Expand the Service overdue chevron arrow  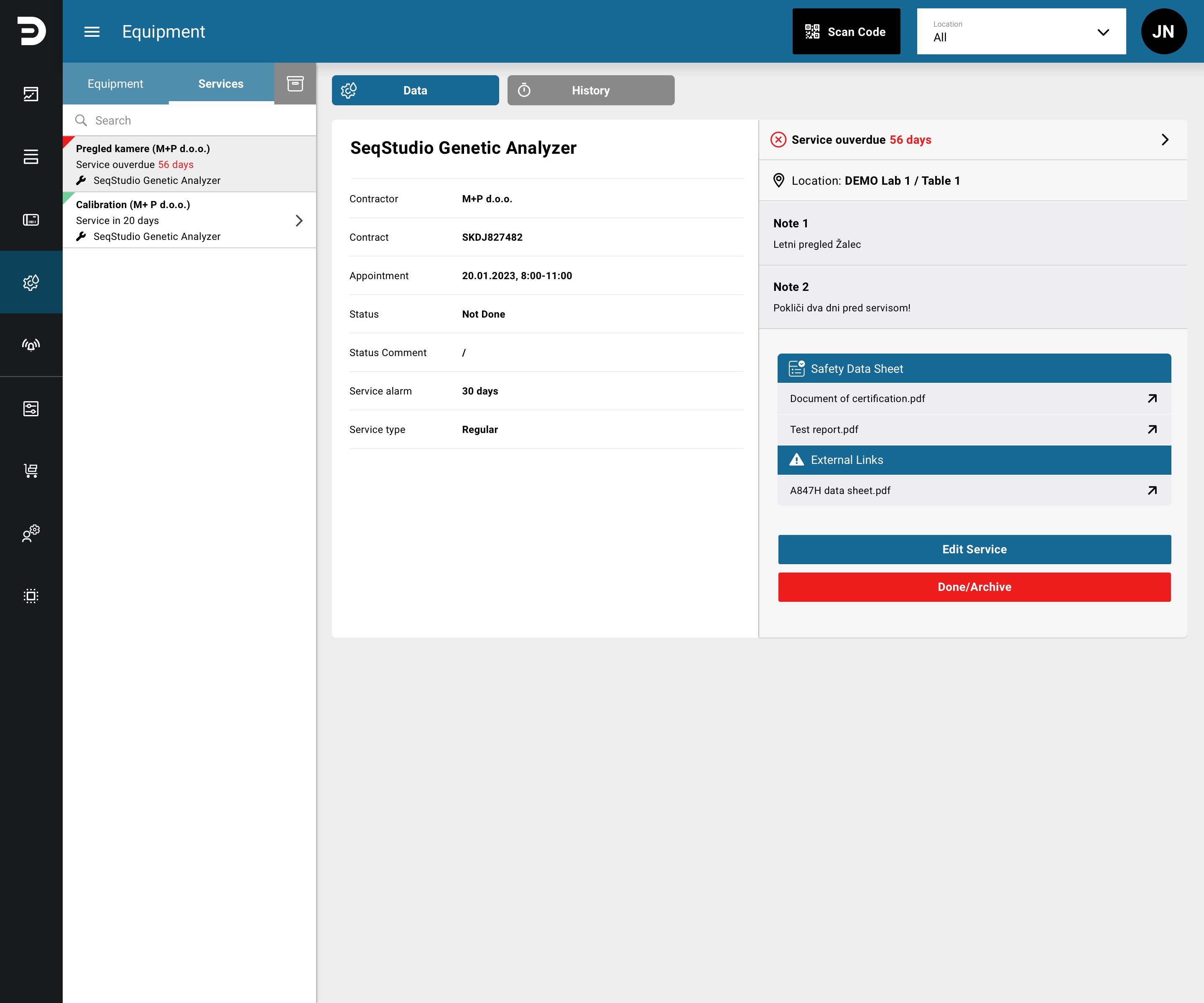[1164, 140]
